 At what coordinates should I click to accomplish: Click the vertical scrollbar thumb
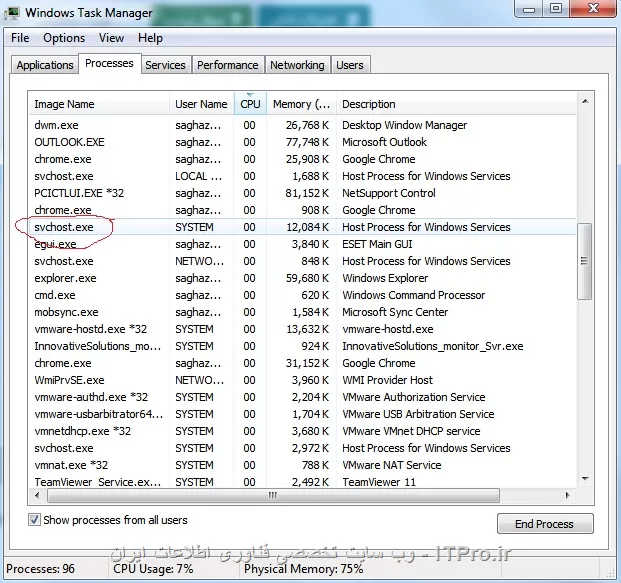(585, 261)
